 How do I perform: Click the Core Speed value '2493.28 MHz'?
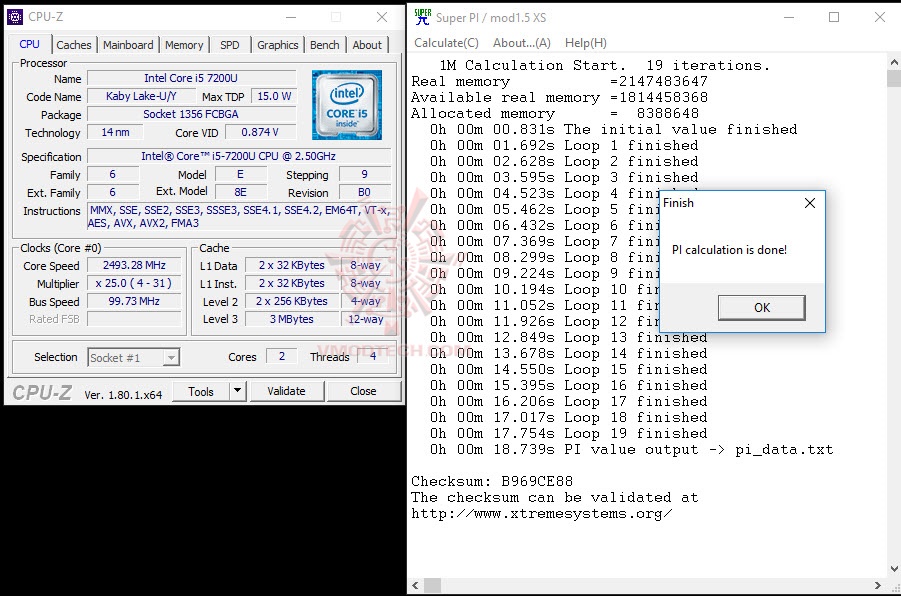[134, 265]
